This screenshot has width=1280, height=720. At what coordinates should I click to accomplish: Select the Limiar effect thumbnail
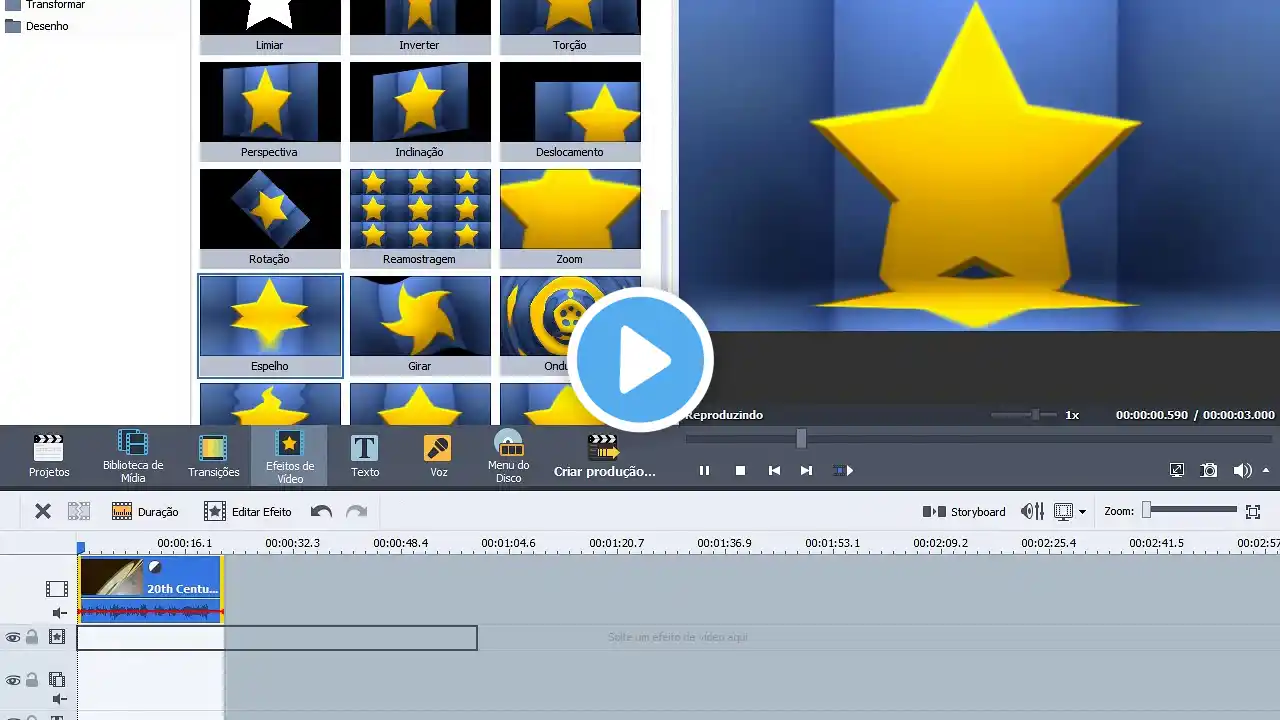[x=270, y=27]
